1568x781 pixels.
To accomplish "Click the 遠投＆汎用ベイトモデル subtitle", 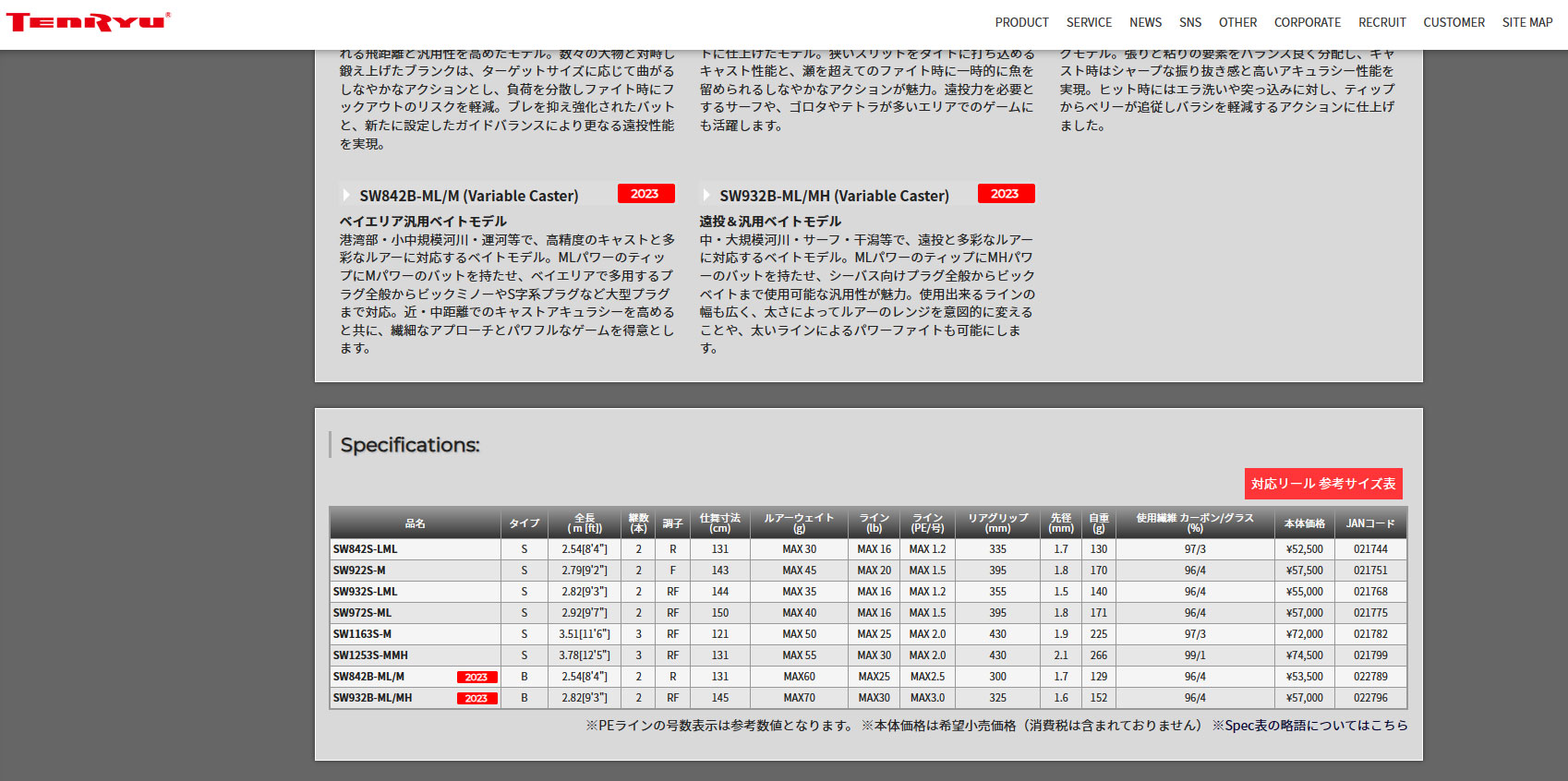I will [770, 222].
